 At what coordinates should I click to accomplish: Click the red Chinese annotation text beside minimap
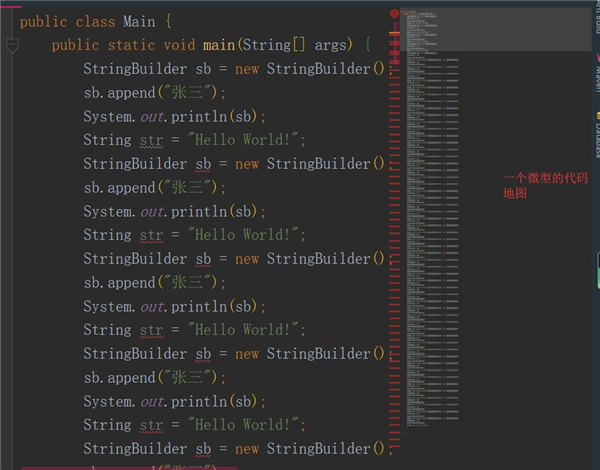tap(545, 186)
